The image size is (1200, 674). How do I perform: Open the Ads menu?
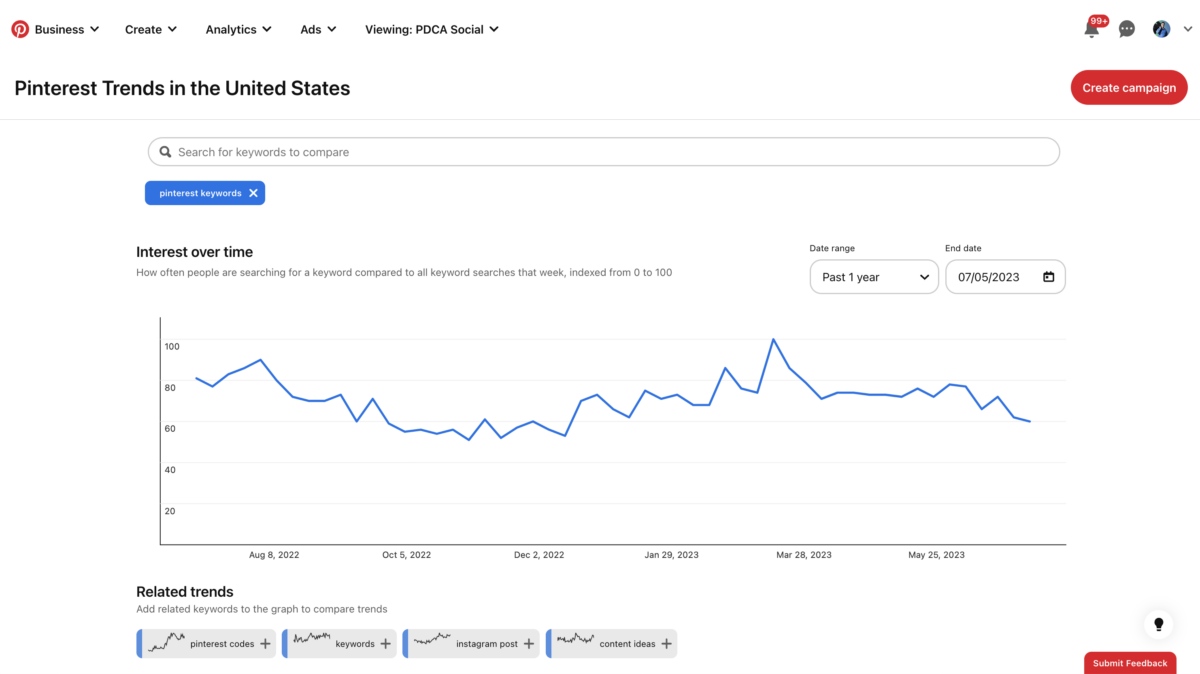point(318,29)
